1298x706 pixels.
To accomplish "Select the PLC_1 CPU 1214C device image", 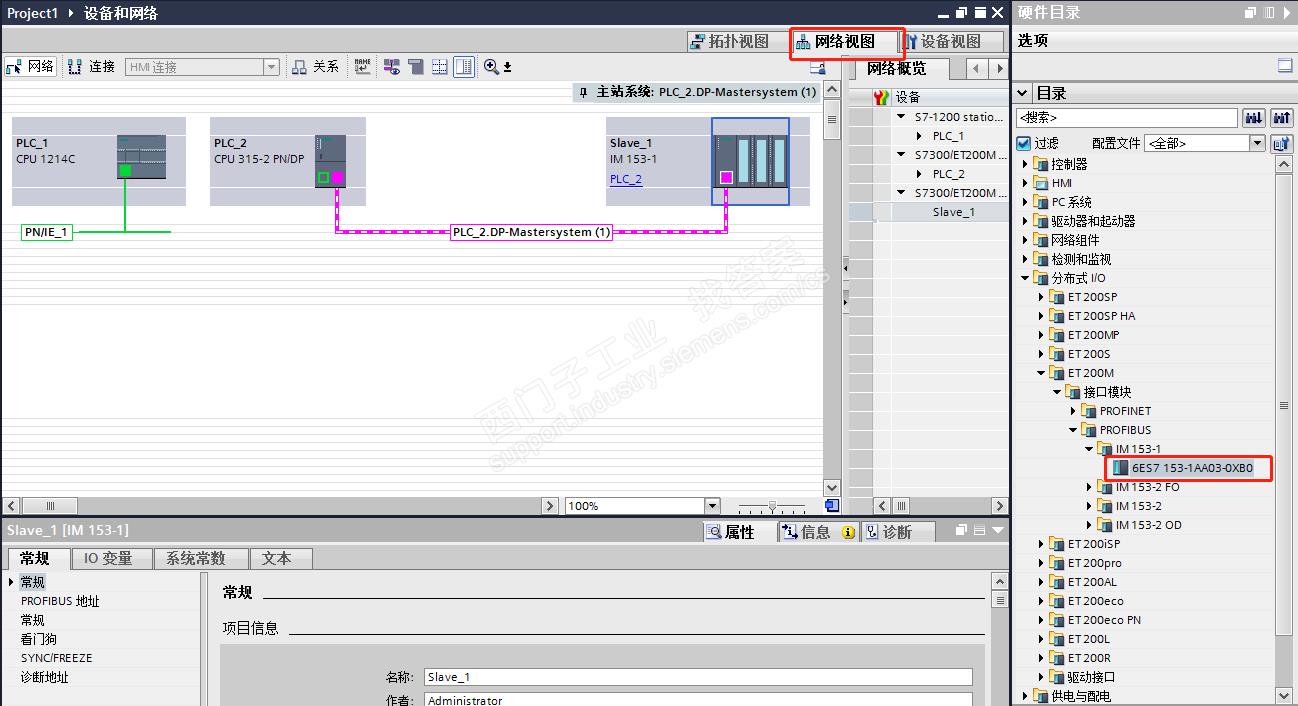I will pyautogui.click(x=141, y=156).
